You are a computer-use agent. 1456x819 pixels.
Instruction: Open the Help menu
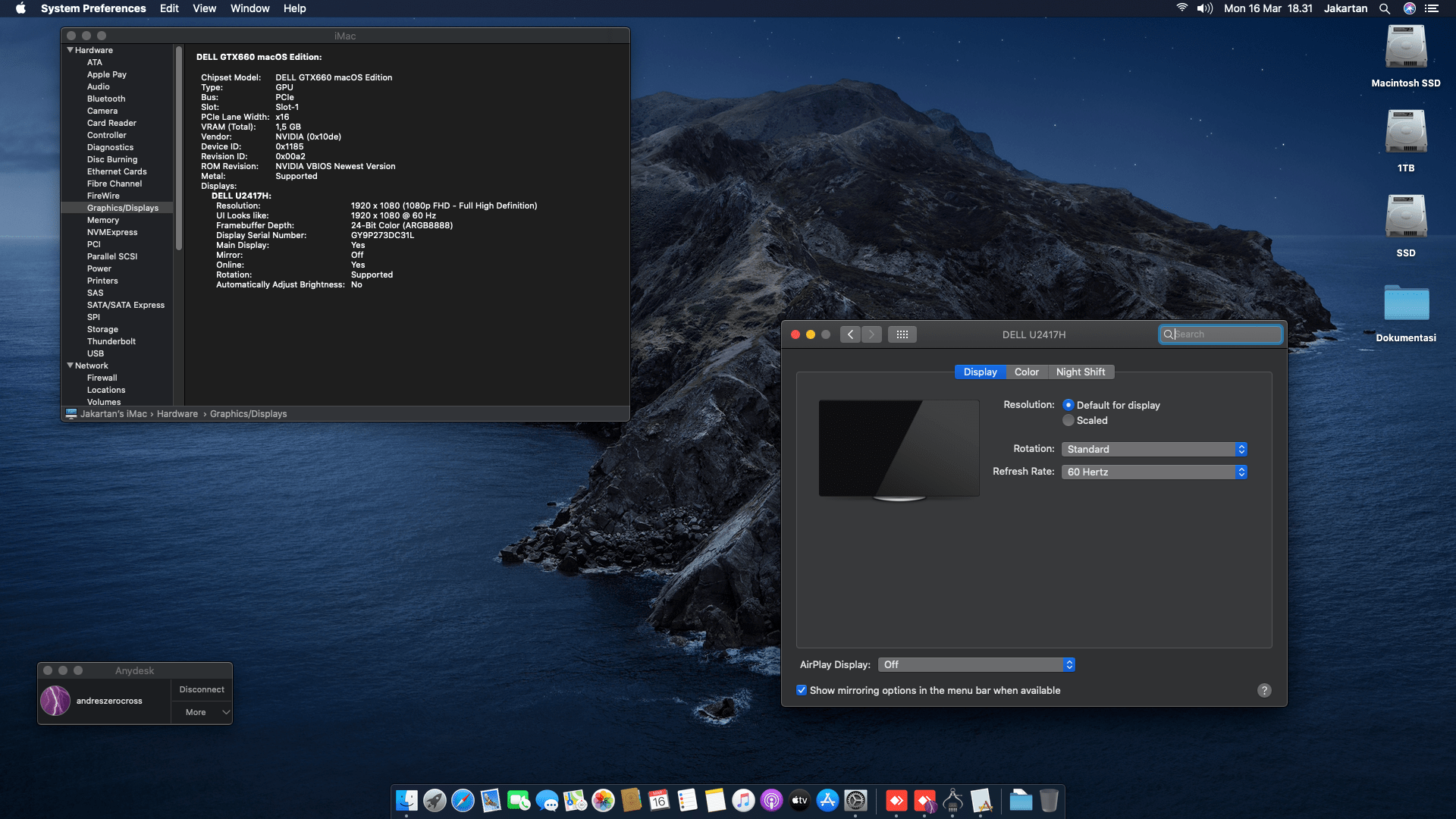294,8
